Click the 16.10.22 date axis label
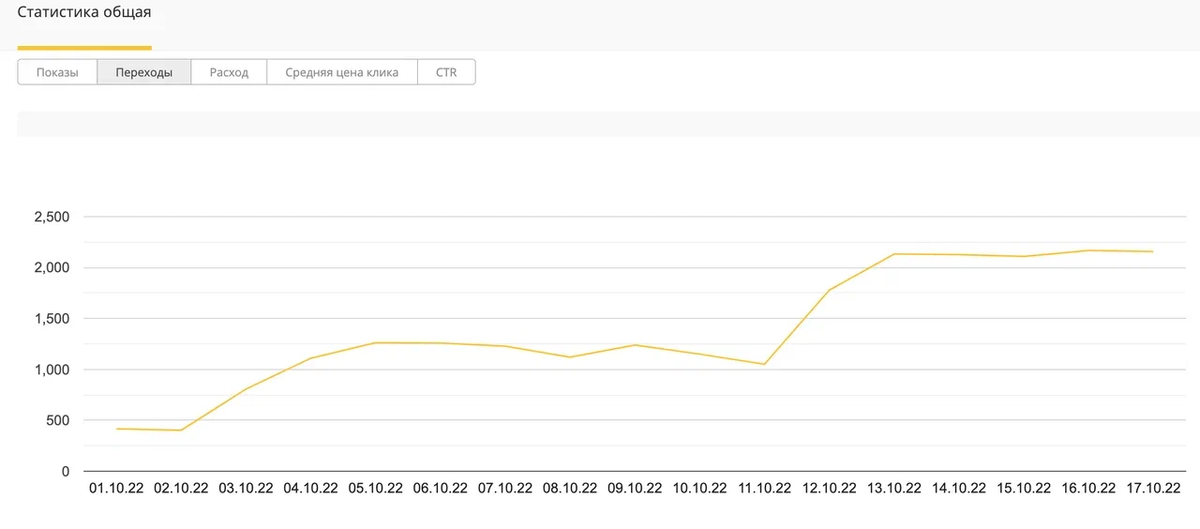1200x529 pixels. pos(1088,489)
